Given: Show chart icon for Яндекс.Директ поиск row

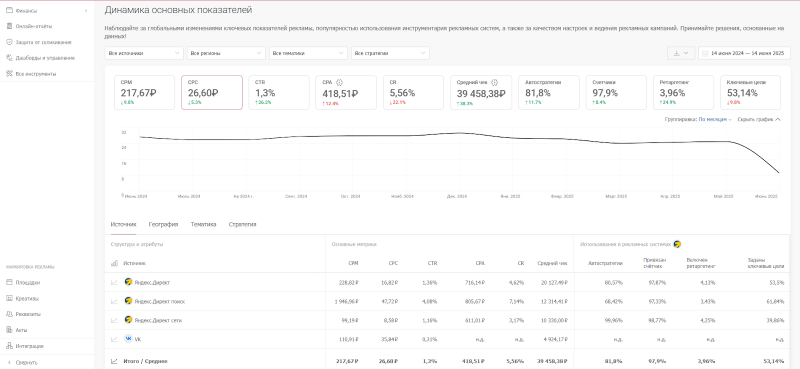Looking at the screenshot, I should click(114, 302).
